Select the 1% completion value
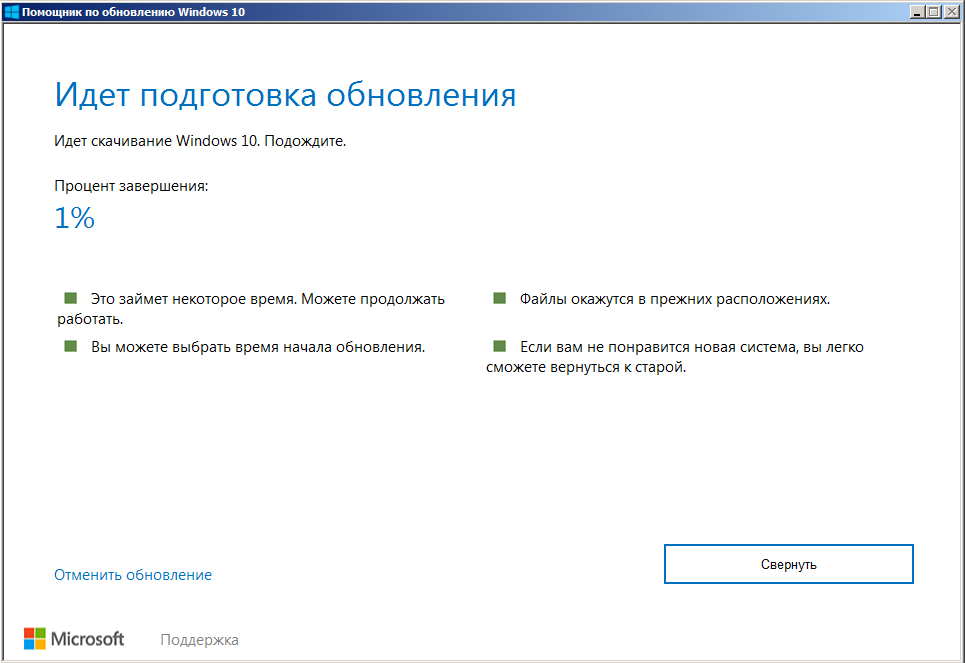This screenshot has width=965, height=663. [74, 218]
